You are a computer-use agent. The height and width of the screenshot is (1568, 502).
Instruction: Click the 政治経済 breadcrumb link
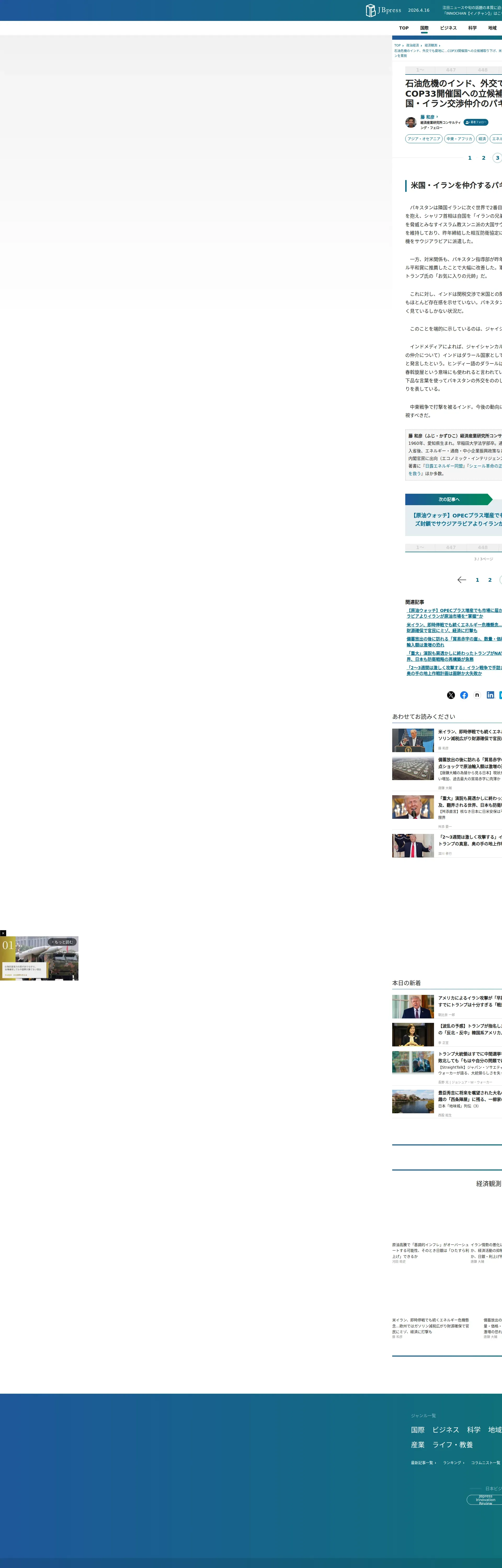tap(412, 46)
